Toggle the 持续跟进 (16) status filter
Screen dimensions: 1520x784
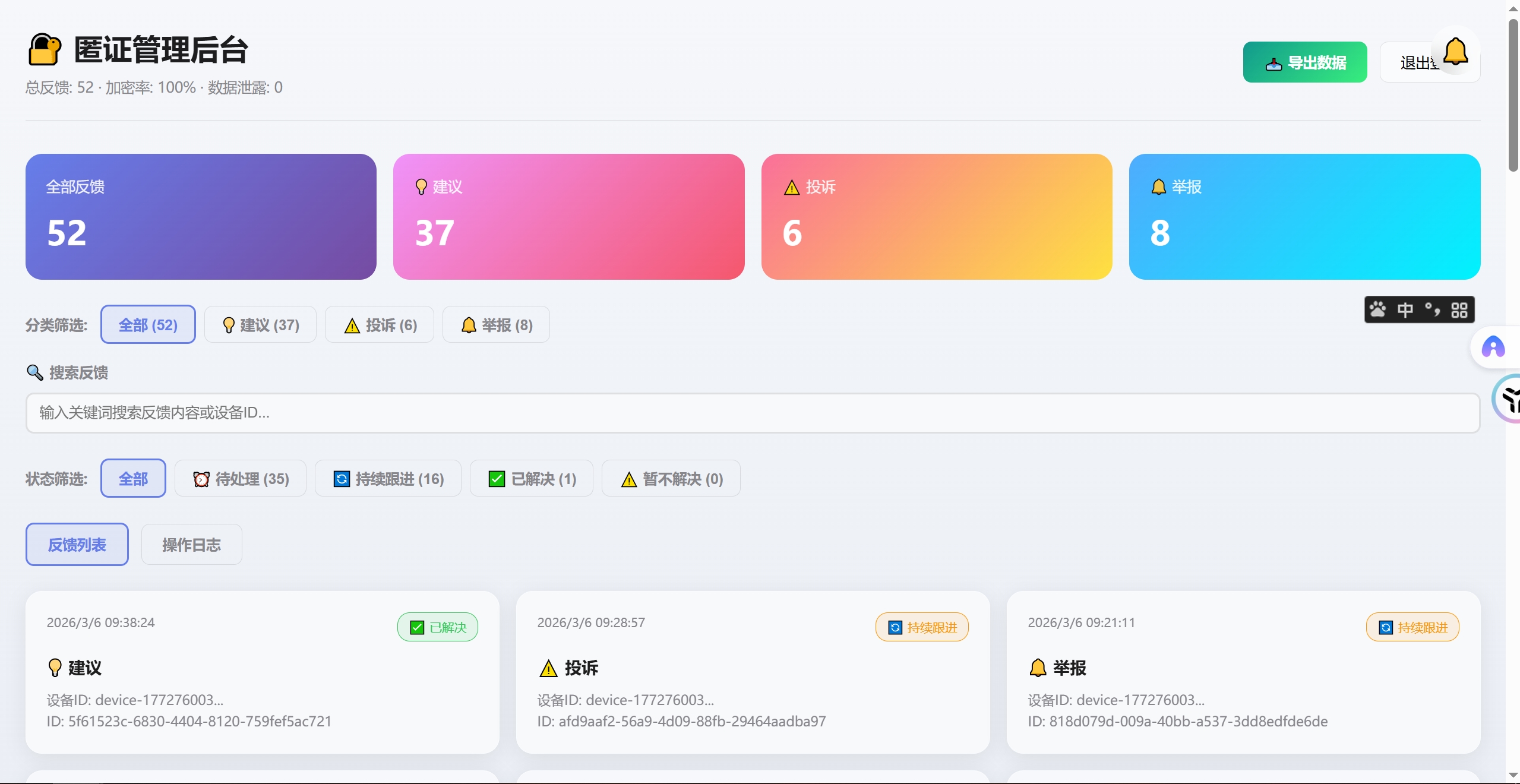[388, 479]
